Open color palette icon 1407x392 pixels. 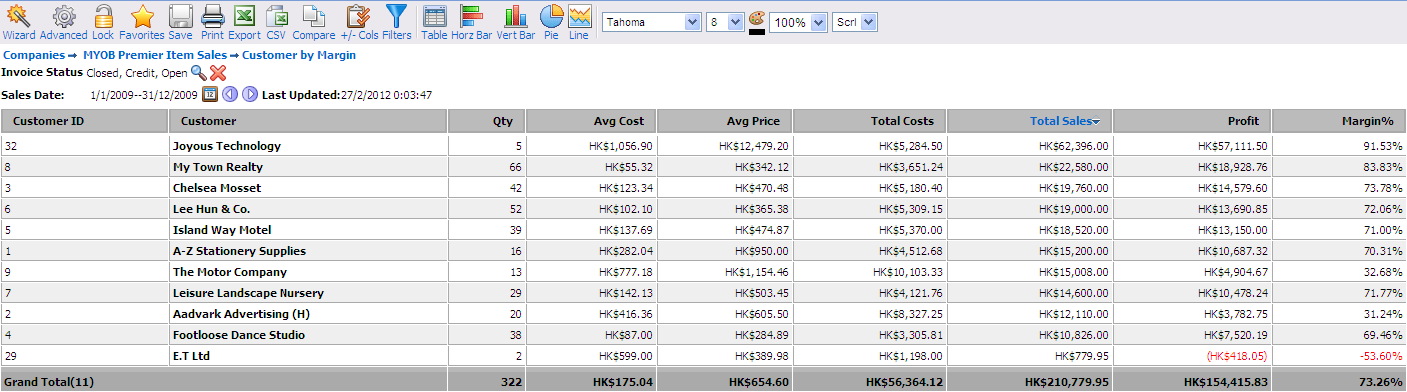pyautogui.click(x=756, y=19)
